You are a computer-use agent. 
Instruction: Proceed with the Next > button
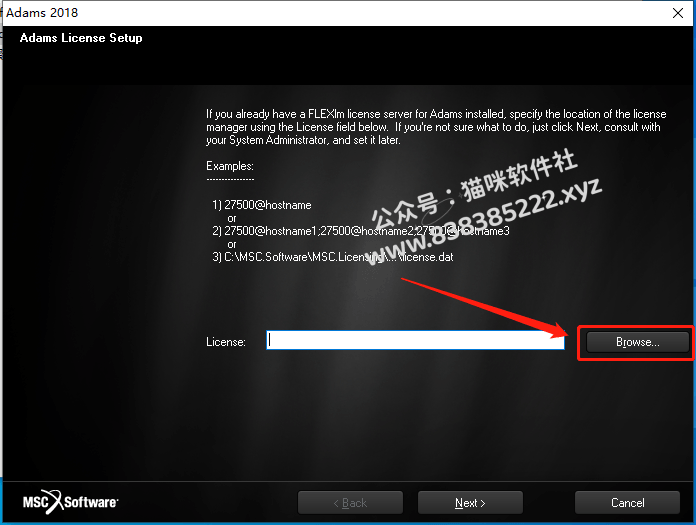coord(470,502)
